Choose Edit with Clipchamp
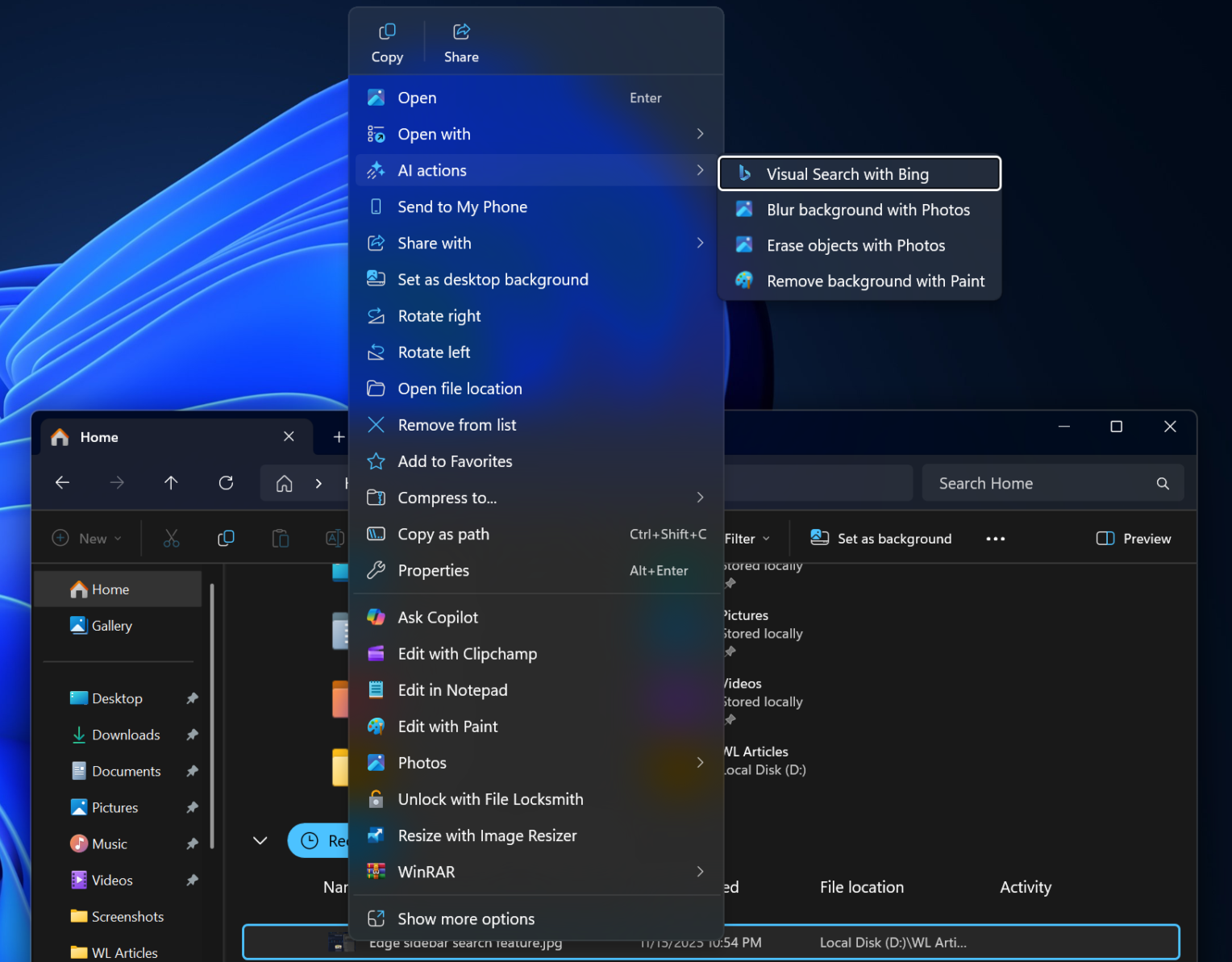 467,654
